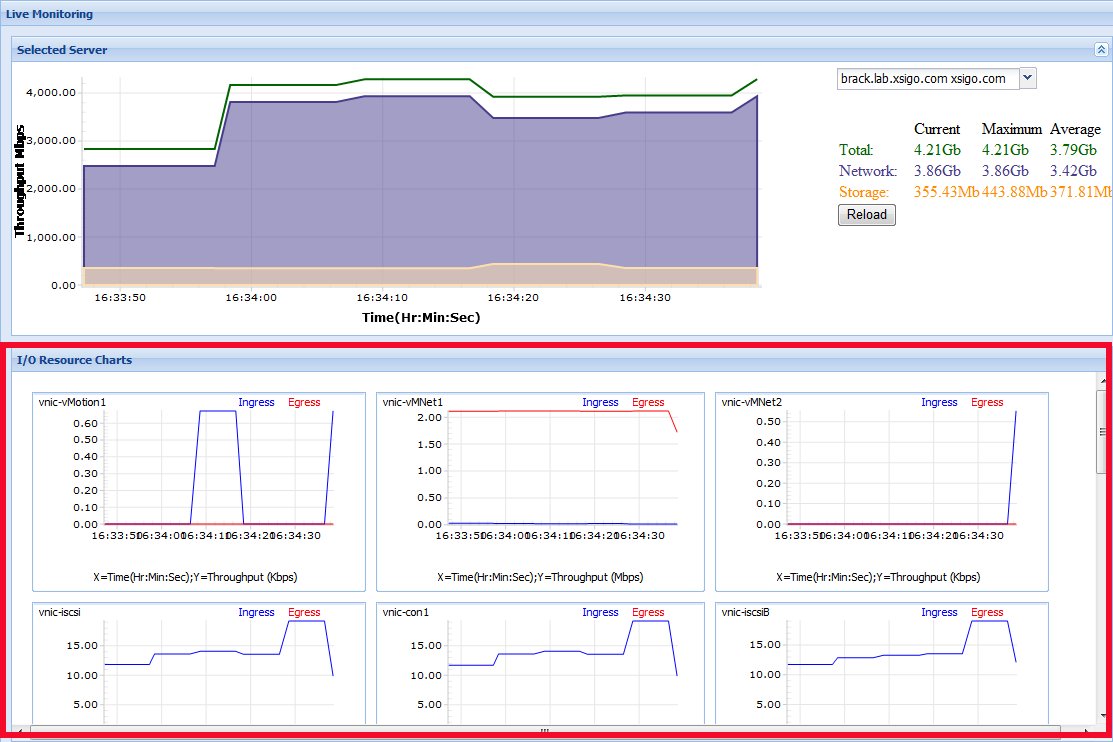1113x742 pixels.
Task: Click the vnic-vMotion1 chart
Action: (x=199, y=491)
